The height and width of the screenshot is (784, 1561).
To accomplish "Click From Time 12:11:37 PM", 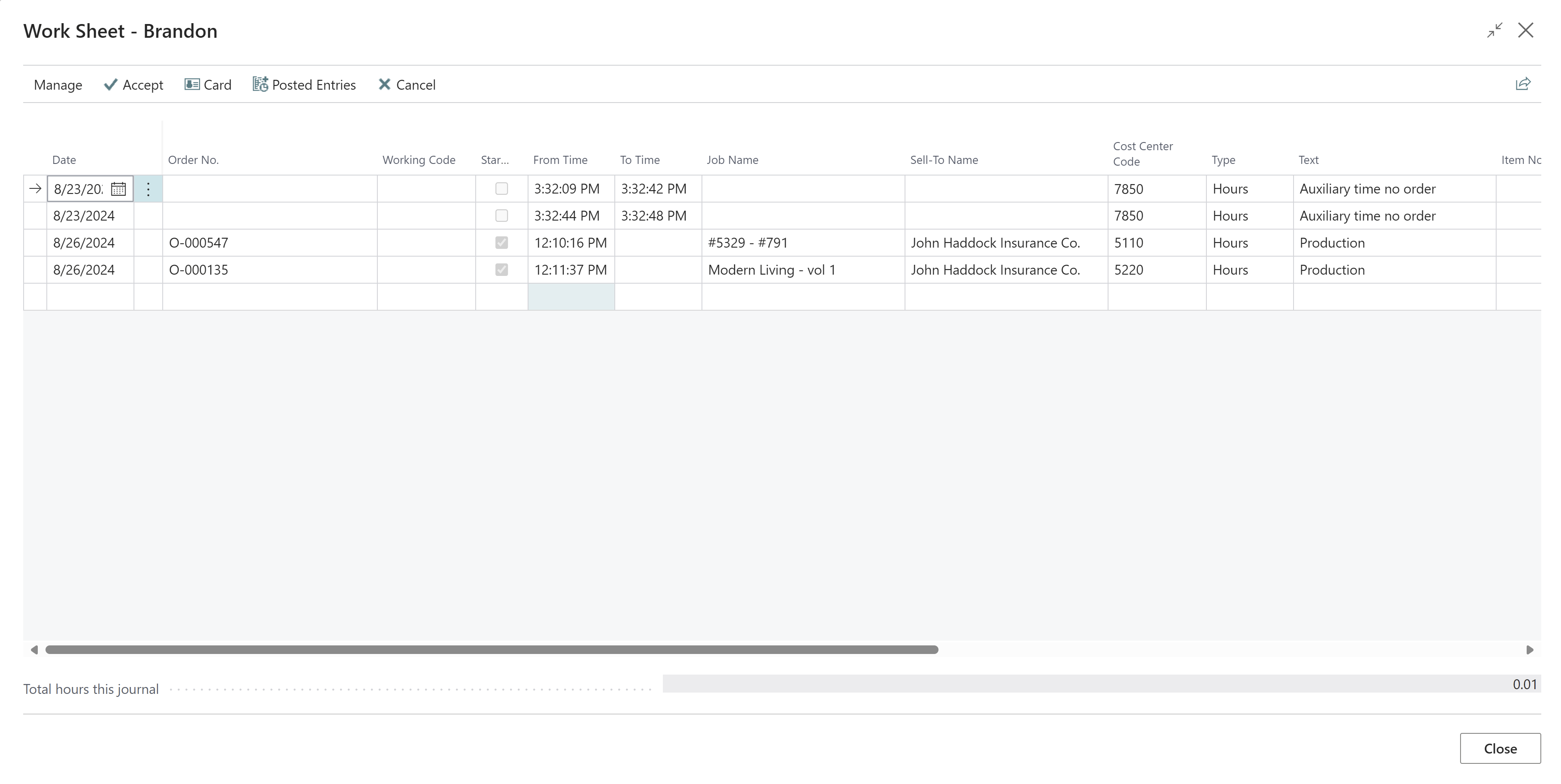I will click(x=571, y=269).
